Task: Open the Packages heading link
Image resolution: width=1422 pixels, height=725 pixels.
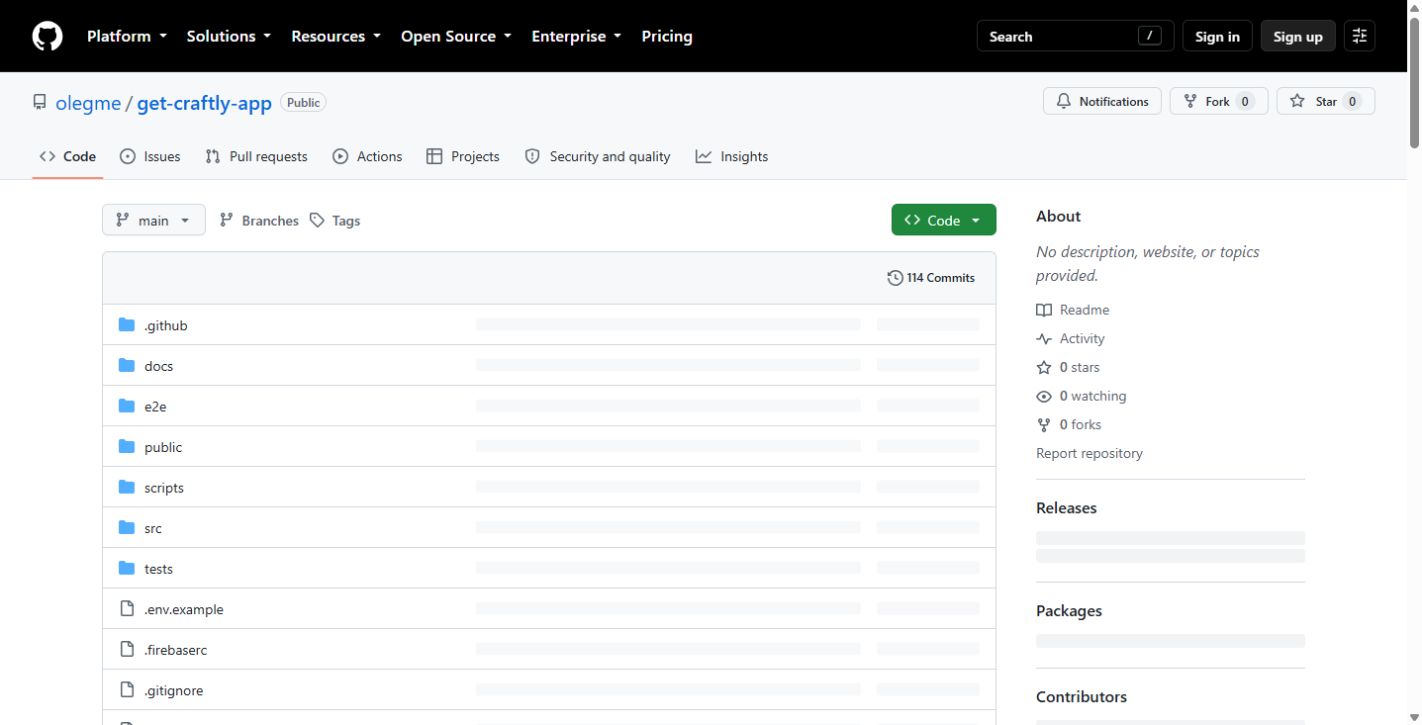Action: (x=1069, y=611)
